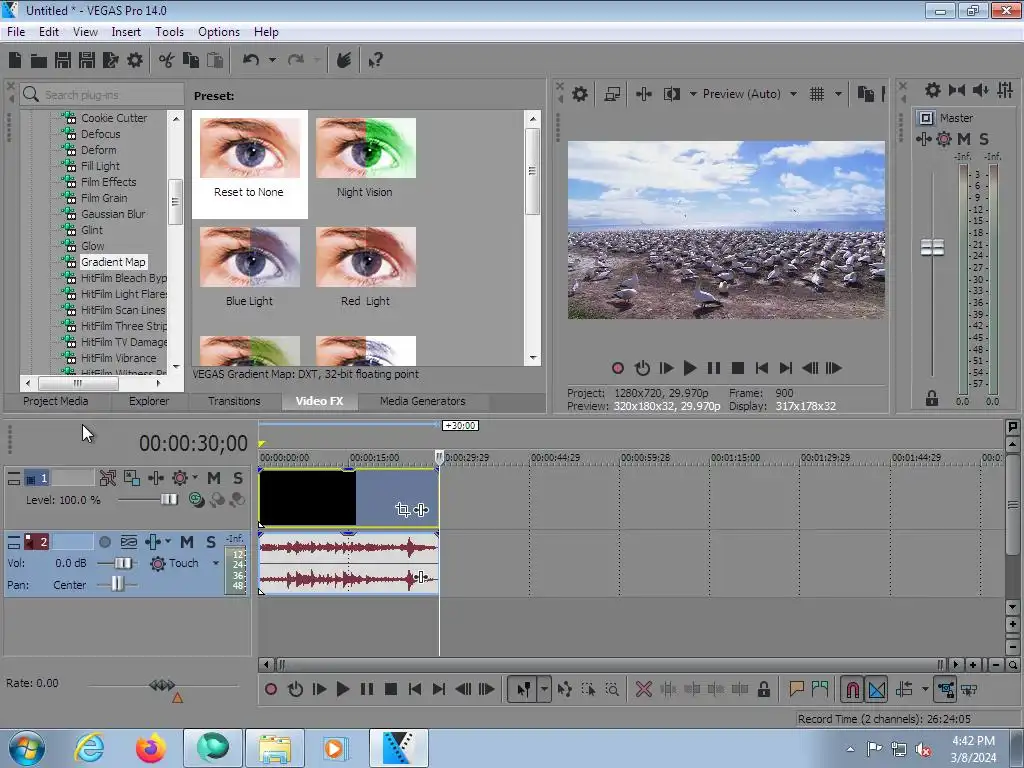Select the Gaussian Blur plug-in
The image size is (1024, 768).
tap(113, 214)
